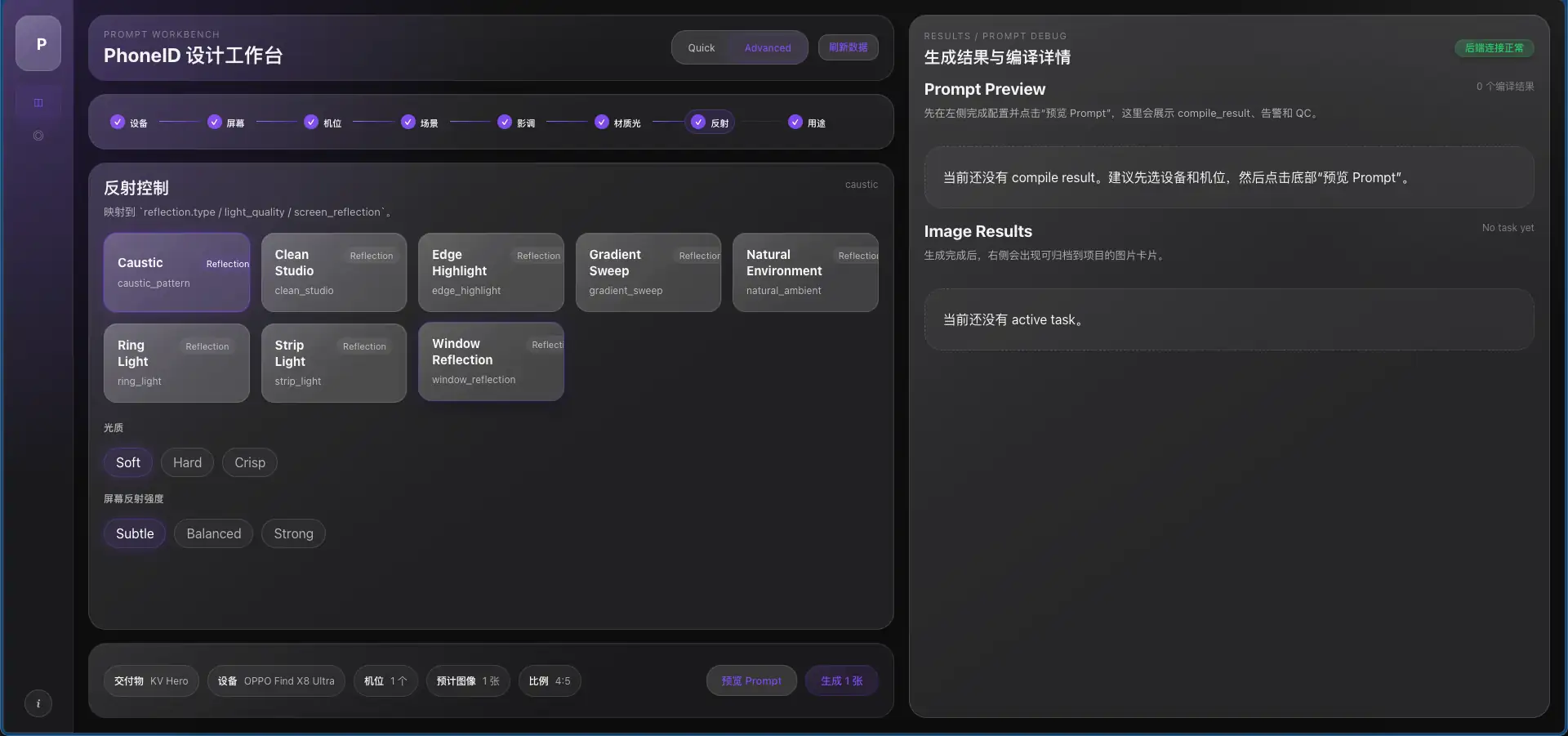This screenshot has height=736, width=1568.
Task: Click the 反射 step checkmark icon
Action: tap(698, 122)
